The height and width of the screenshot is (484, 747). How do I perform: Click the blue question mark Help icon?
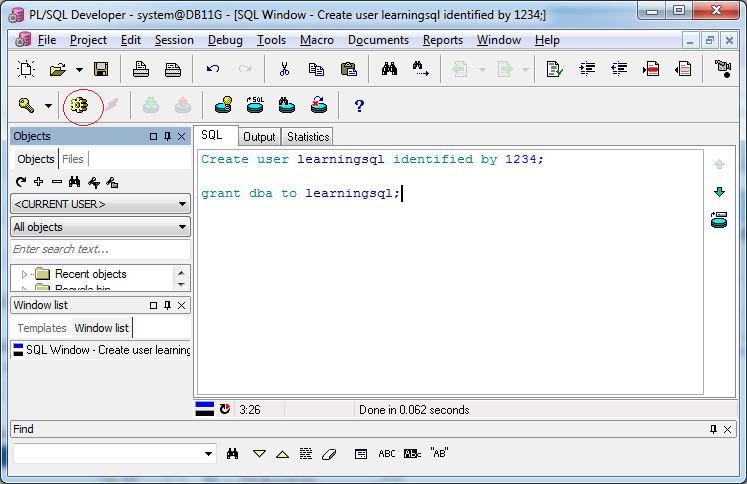359,106
